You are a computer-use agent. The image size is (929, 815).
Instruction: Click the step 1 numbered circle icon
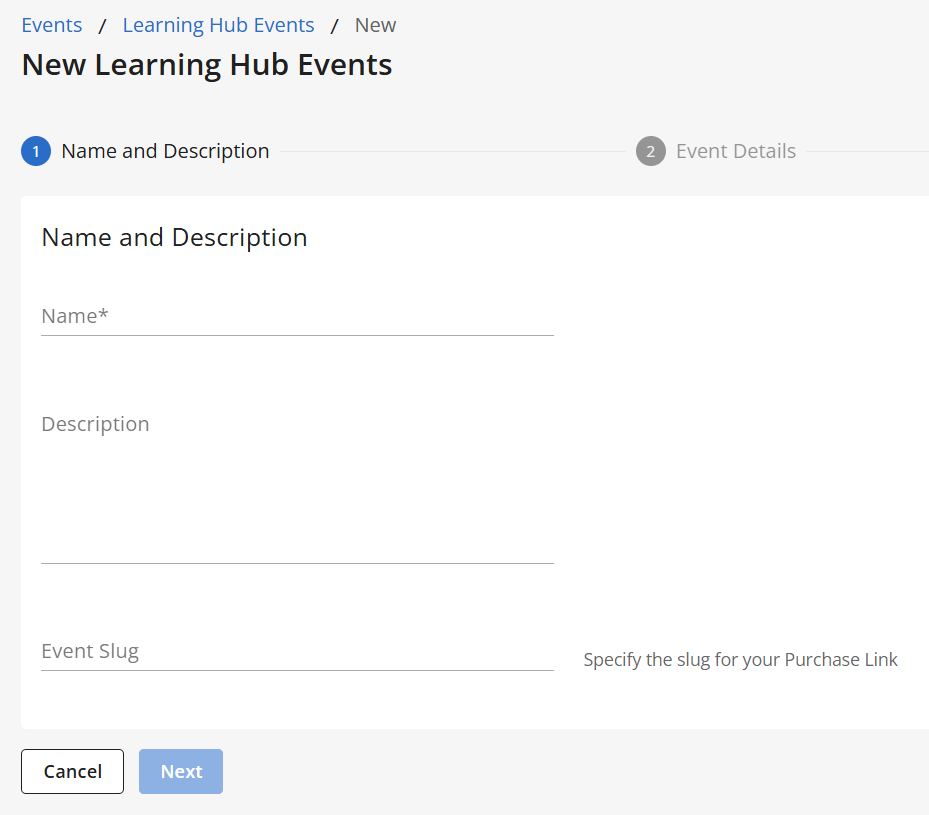[x=36, y=152]
